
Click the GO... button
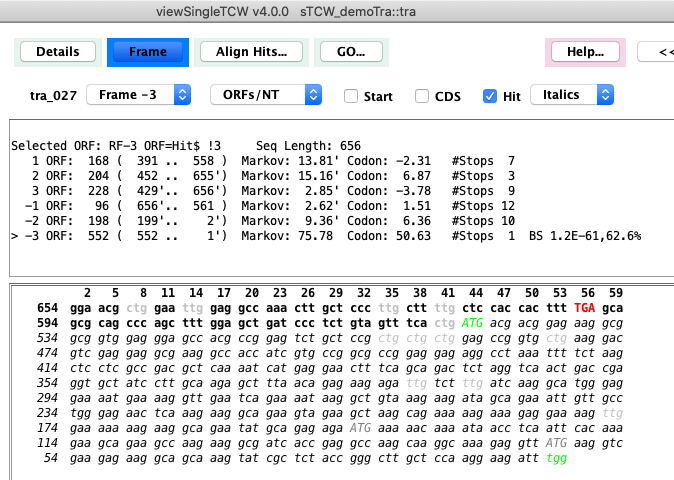351,51
